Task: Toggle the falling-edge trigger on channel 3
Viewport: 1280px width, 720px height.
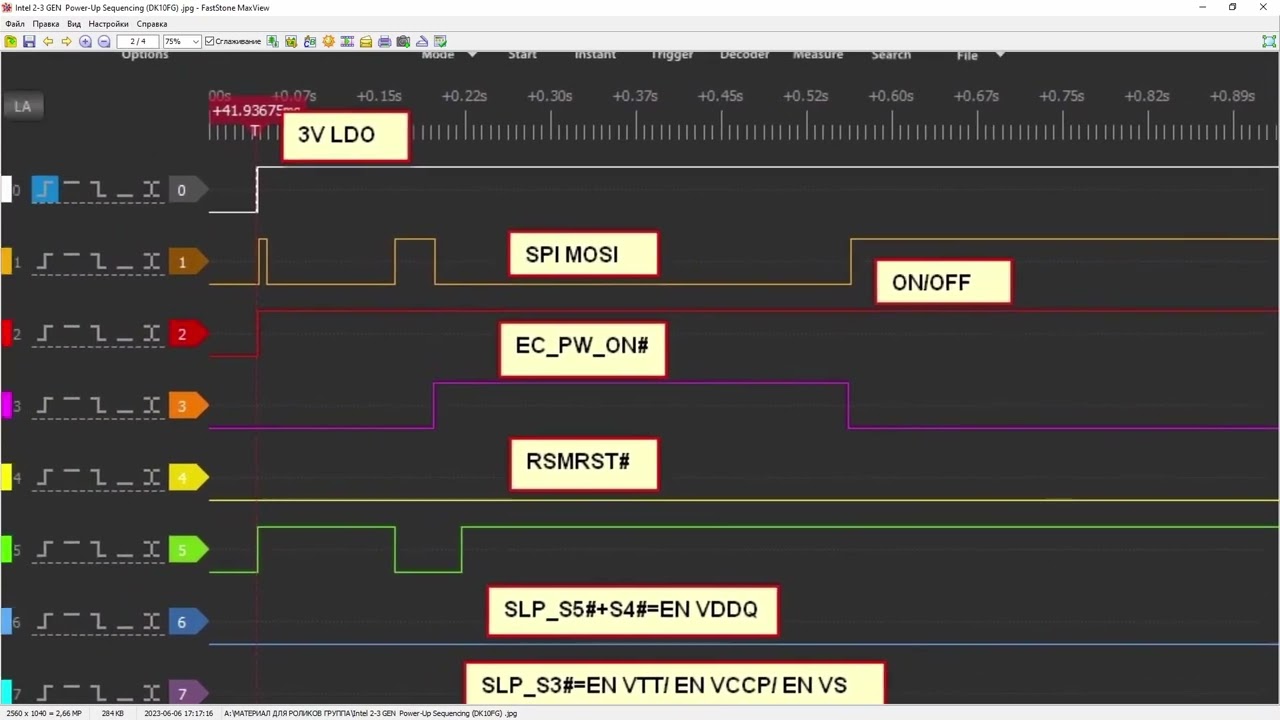Action: click(98, 406)
